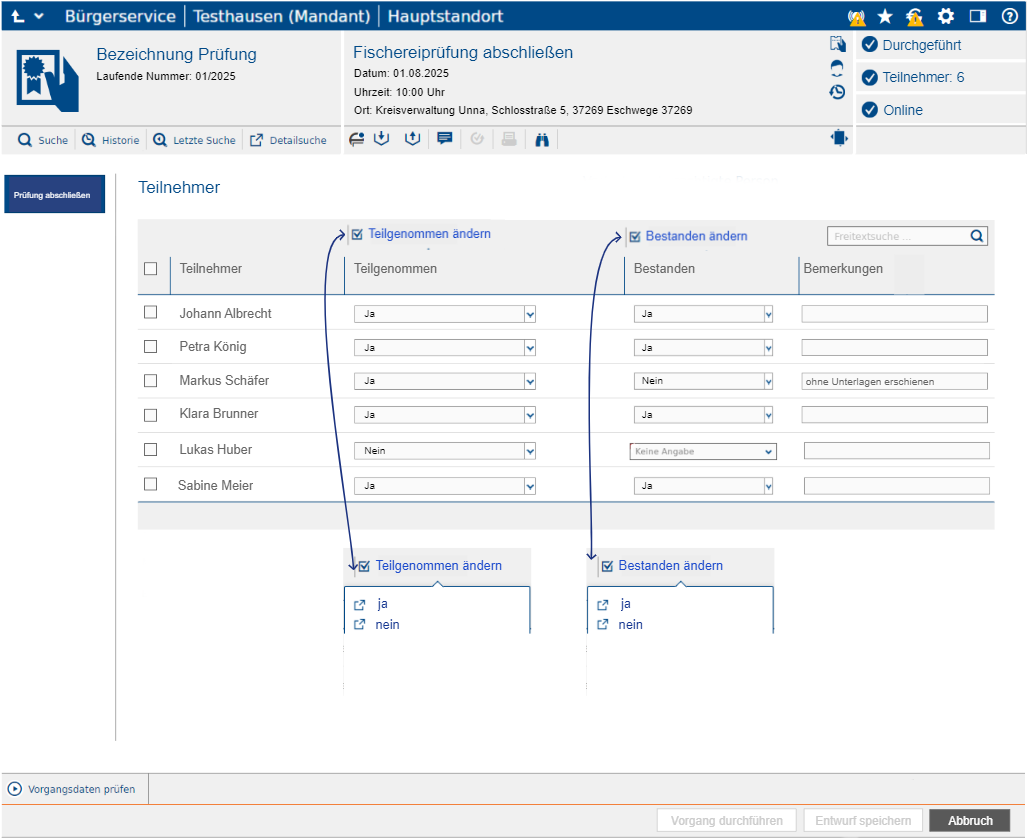Click the binoculars search icon

pyautogui.click(x=543, y=140)
